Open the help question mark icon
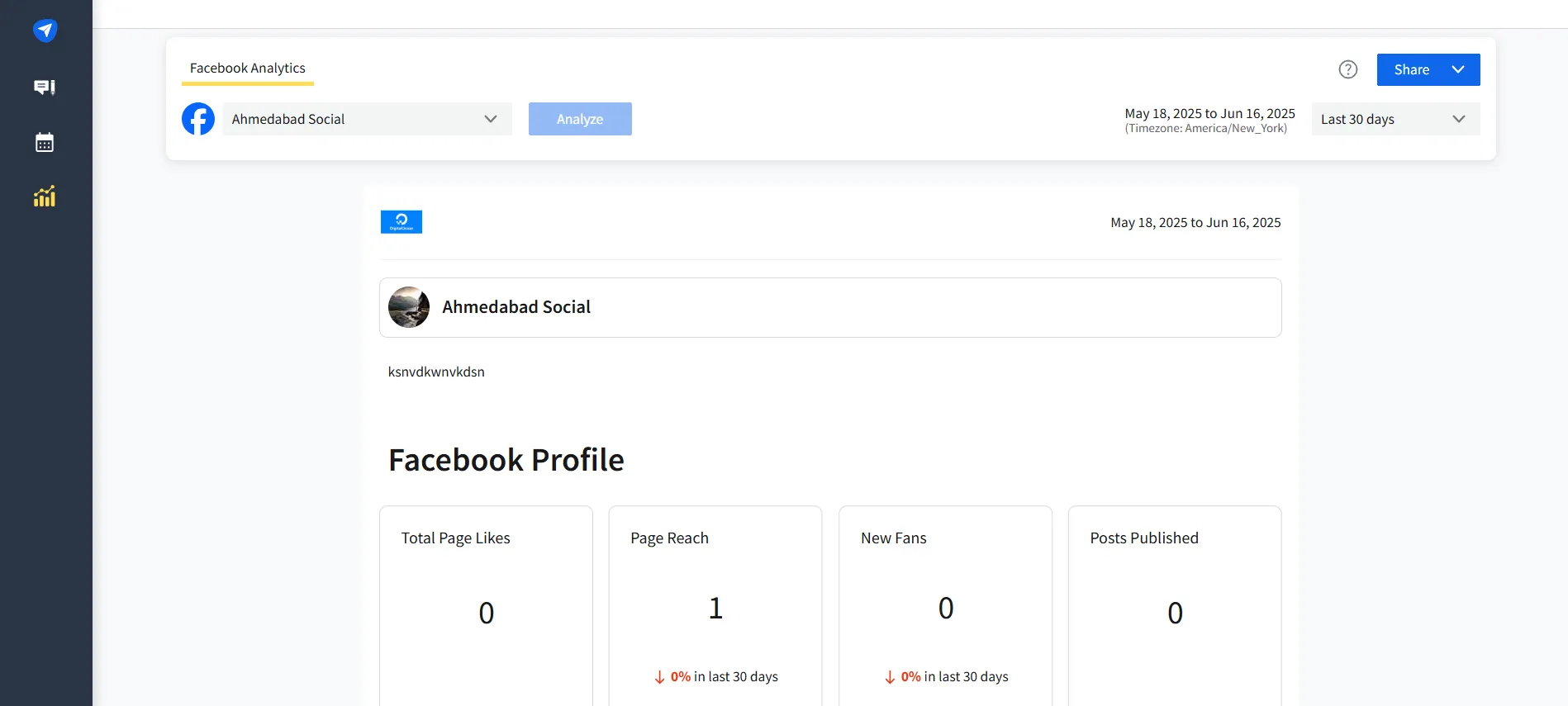 [1348, 69]
